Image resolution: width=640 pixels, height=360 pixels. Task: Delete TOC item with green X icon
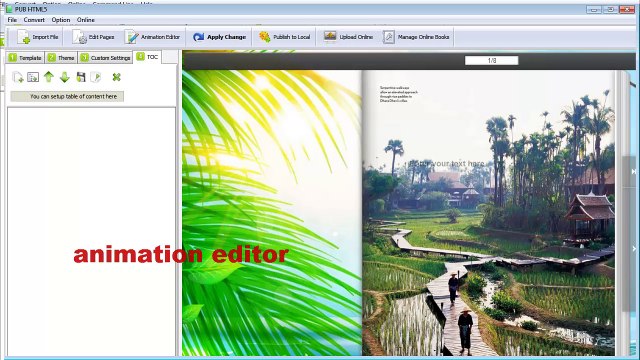(x=117, y=77)
